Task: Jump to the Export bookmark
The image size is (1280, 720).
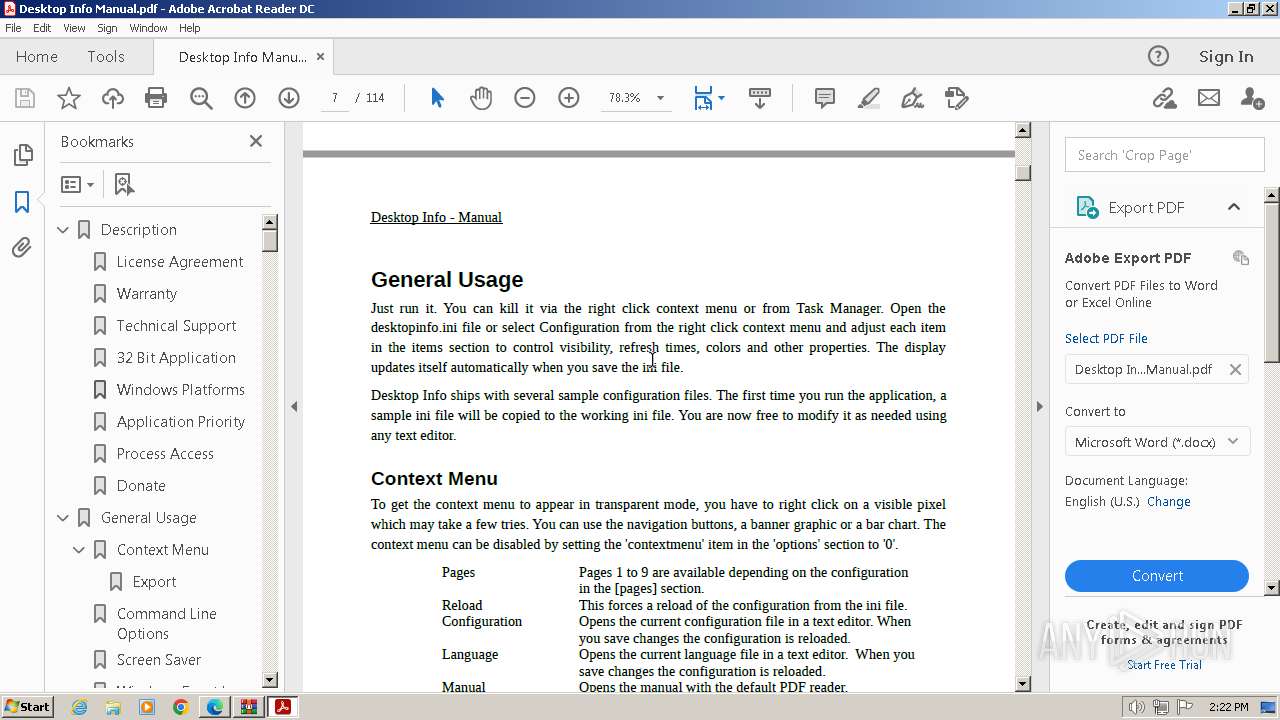Action: [154, 582]
